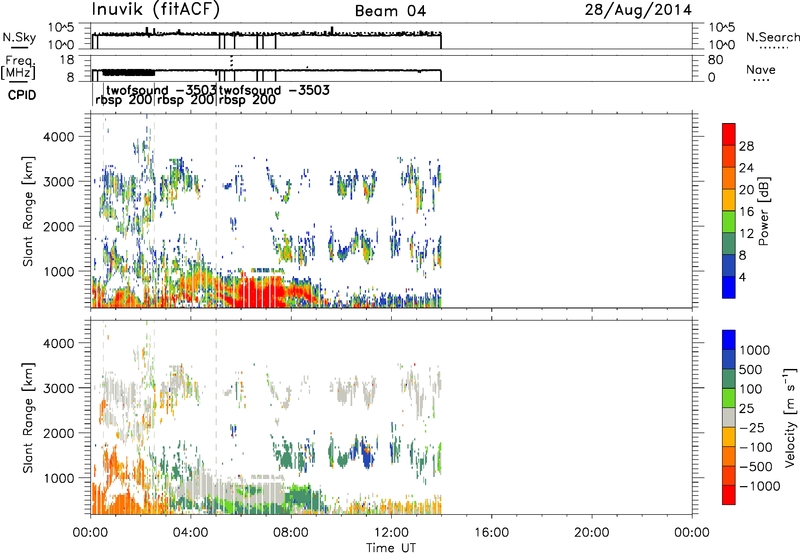The height and width of the screenshot is (554, 800).
Task: Click the '4' label on the Power colorbar
Action: tap(742, 277)
